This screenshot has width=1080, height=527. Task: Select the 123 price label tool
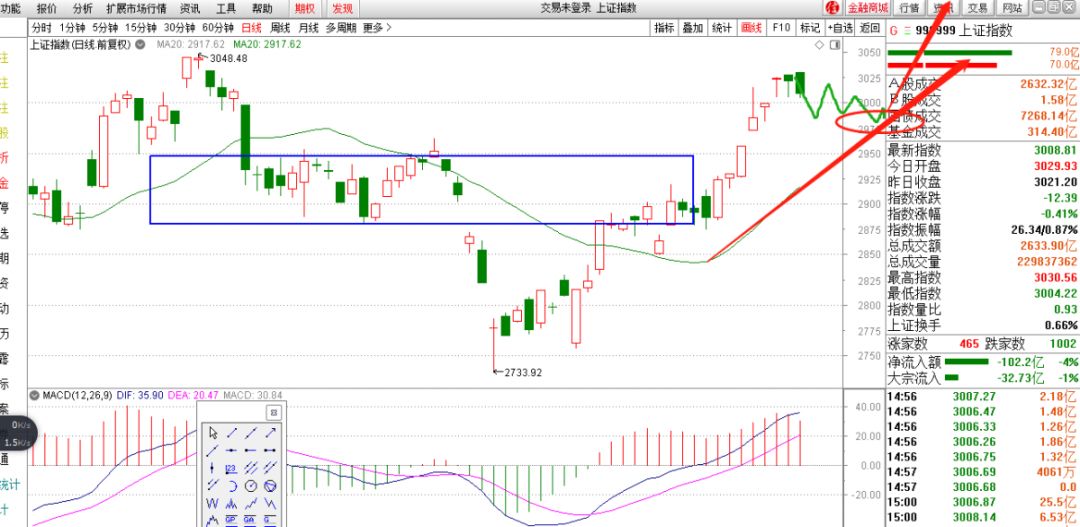[x=231, y=468]
